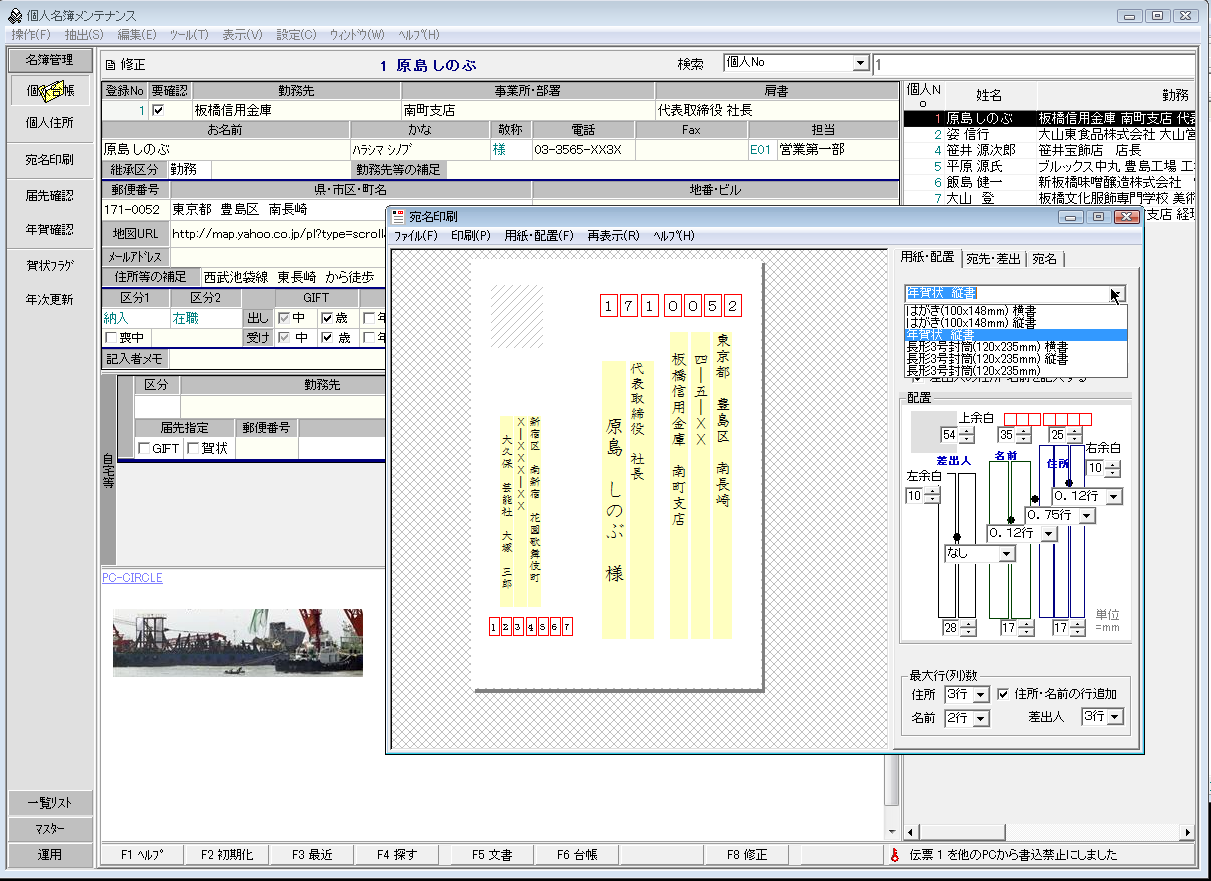Click the red key icon in the status bar
Image resolution: width=1211 pixels, height=881 pixels.
click(895, 855)
